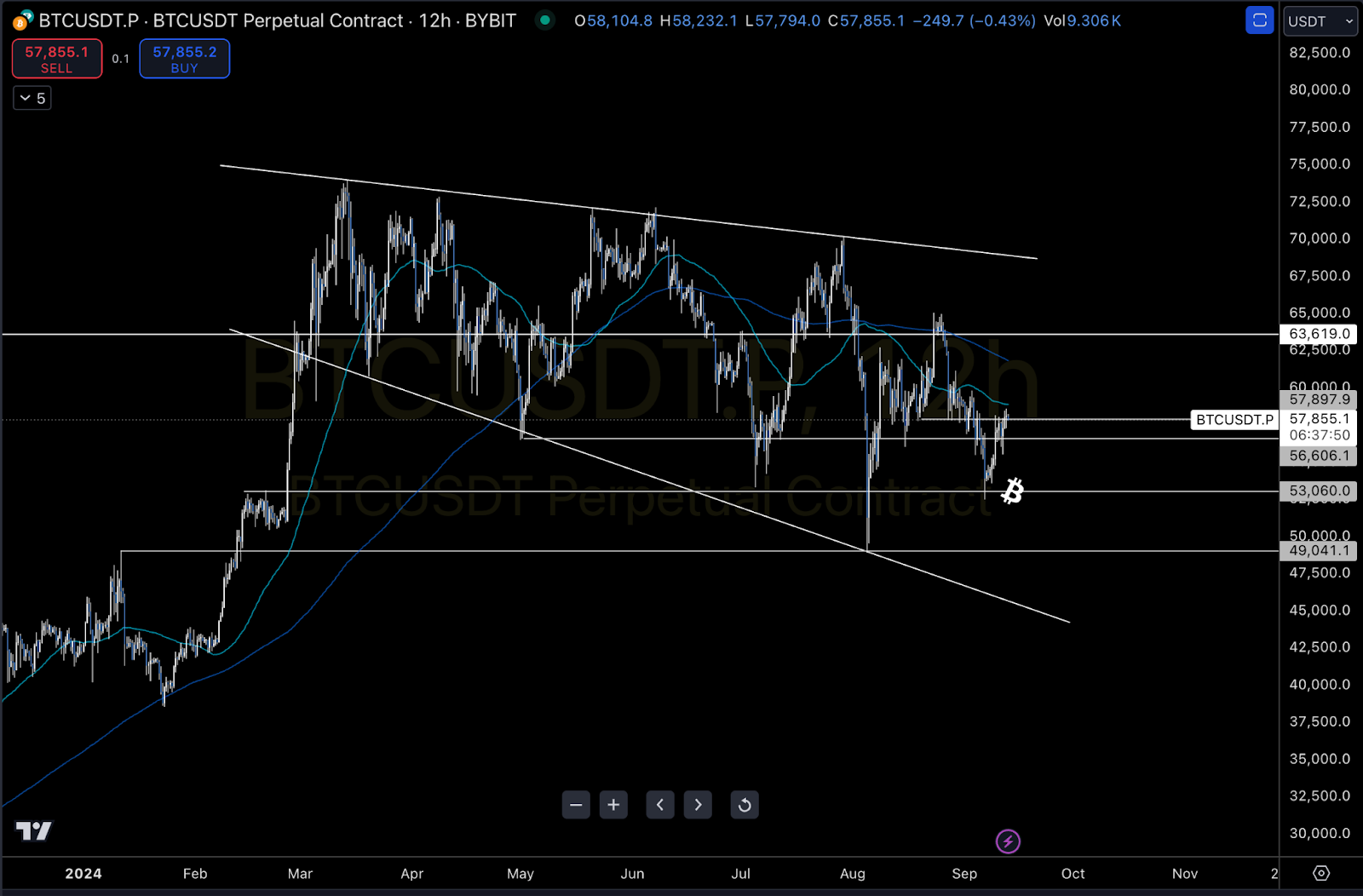Viewport: 1363px width, 896px height.
Task: Select the Bitcoin sticker drawn on the chart
Action: (x=1012, y=491)
